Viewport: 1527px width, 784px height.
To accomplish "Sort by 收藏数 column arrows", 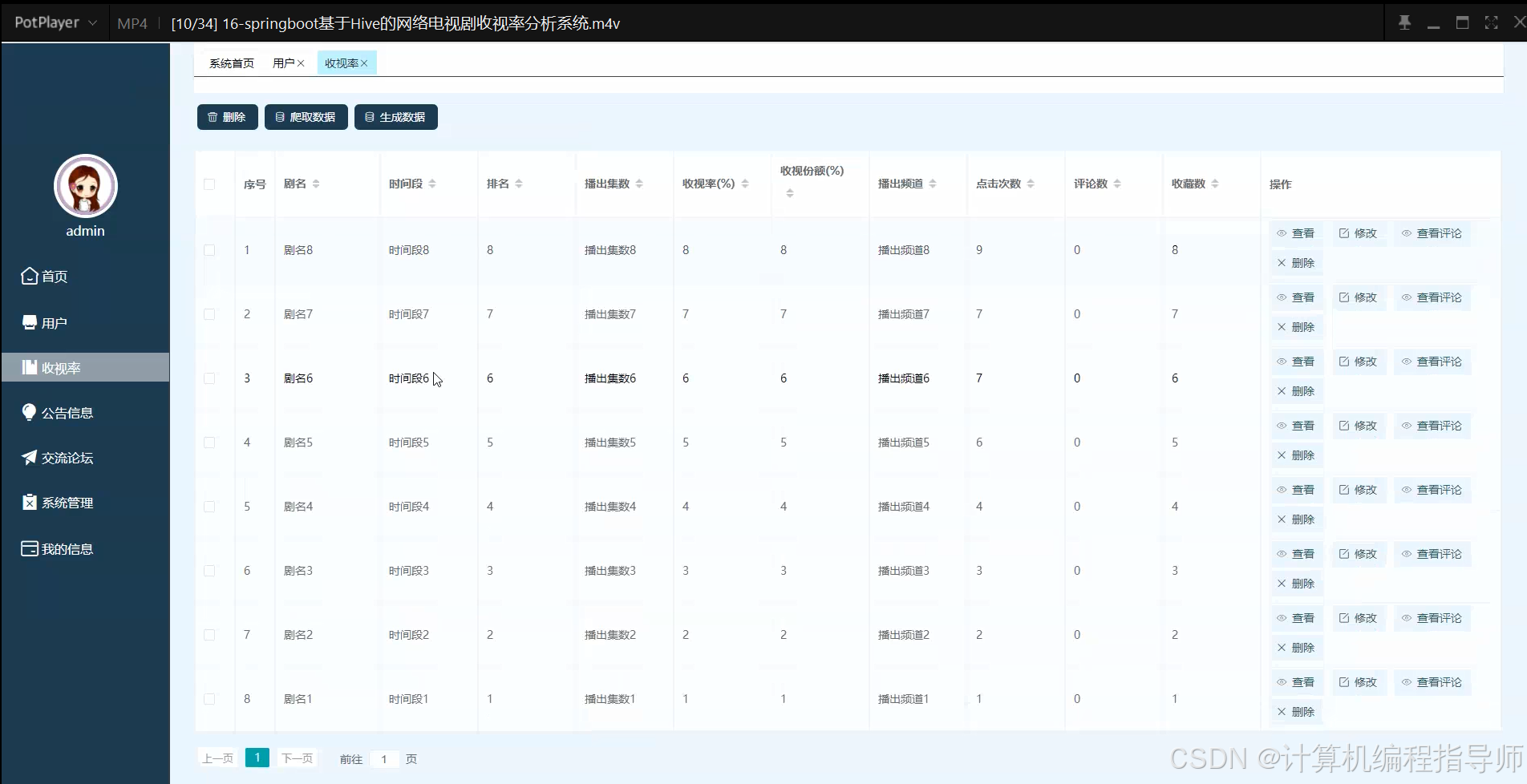I will [x=1215, y=184].
